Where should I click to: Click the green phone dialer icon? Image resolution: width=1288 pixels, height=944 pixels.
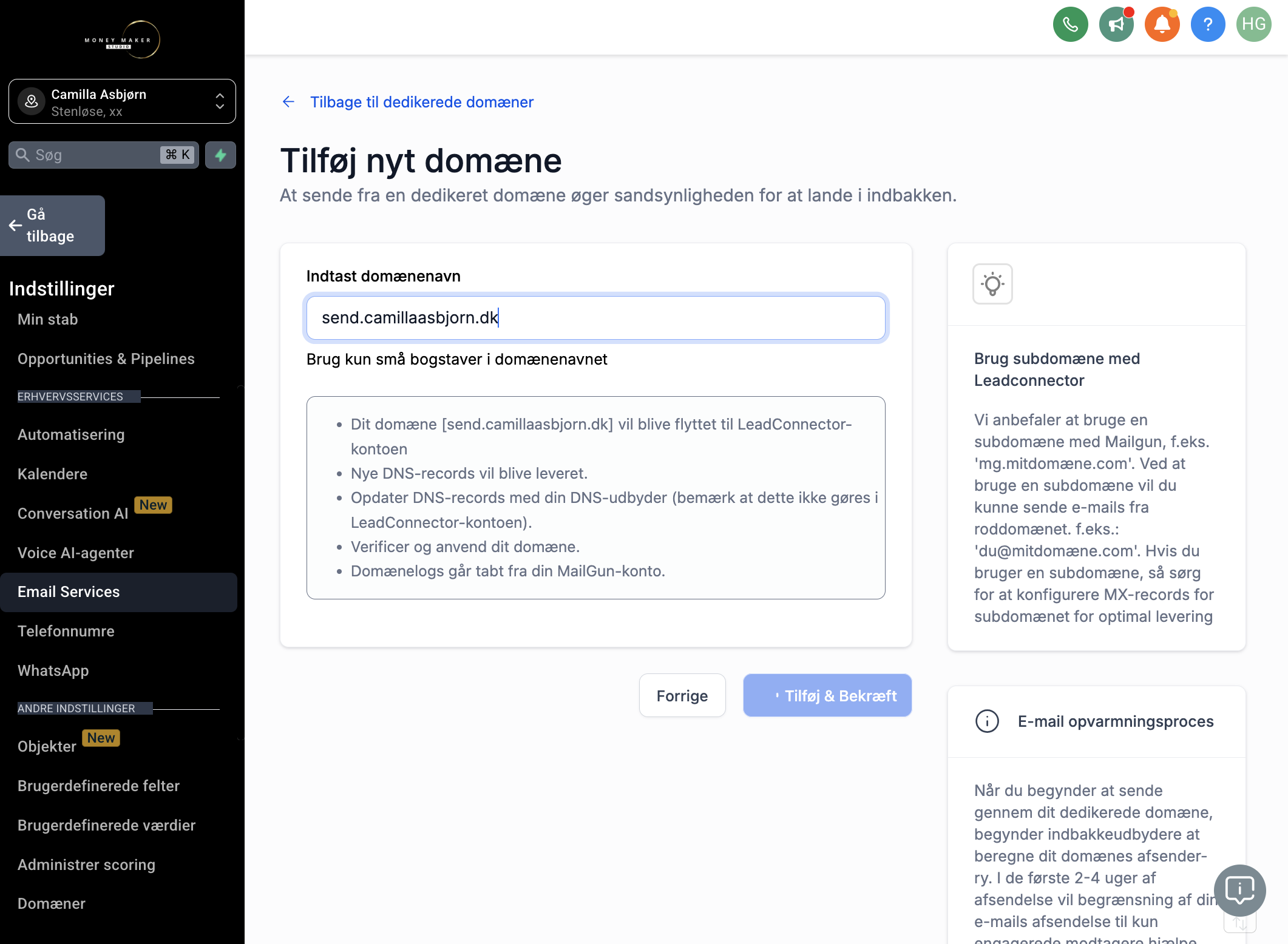click(1070, 24)
